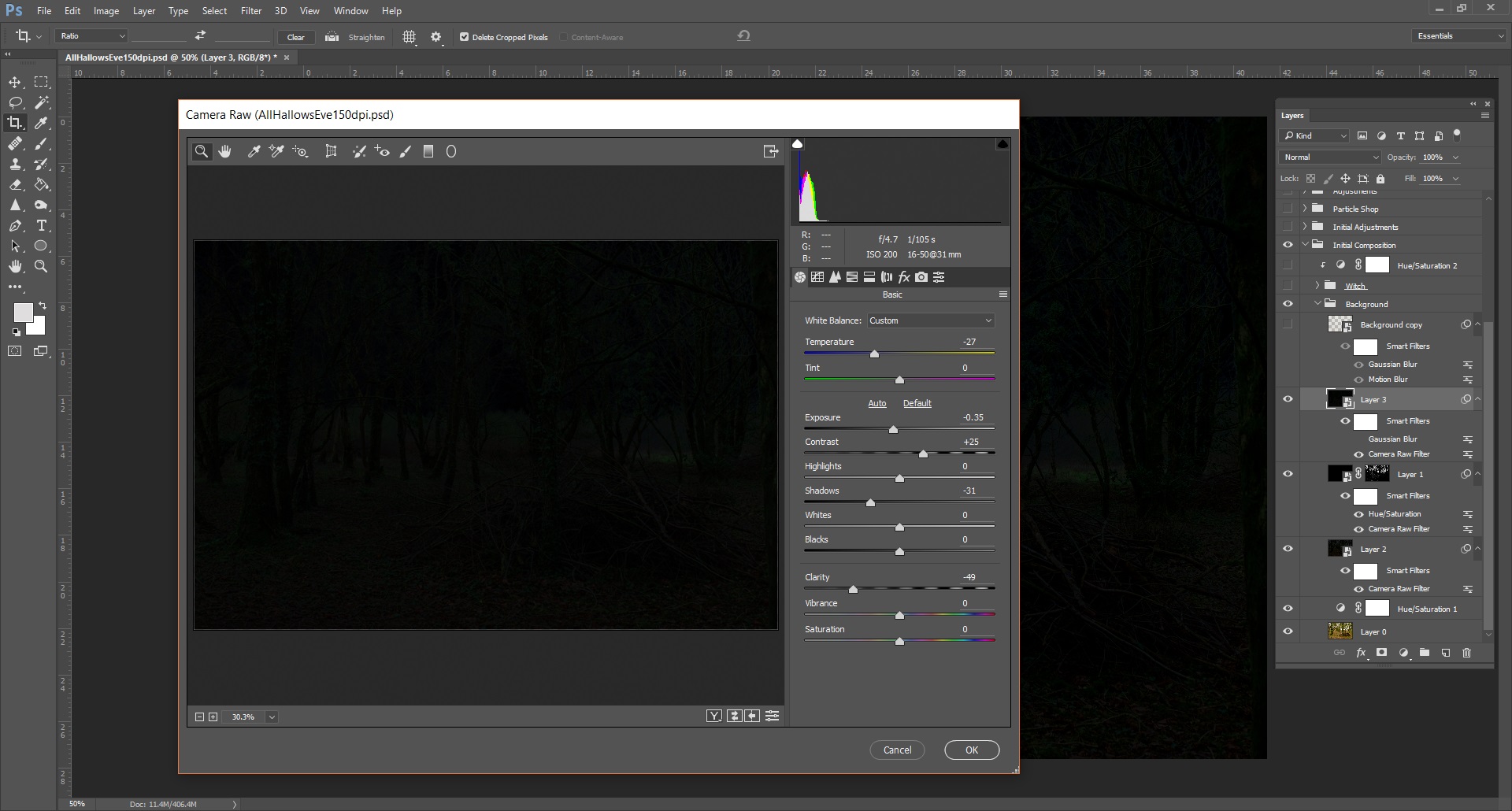Click the Exposure slider handle
The height and width of the screenshot is (811, 1512).
[893, 430]
